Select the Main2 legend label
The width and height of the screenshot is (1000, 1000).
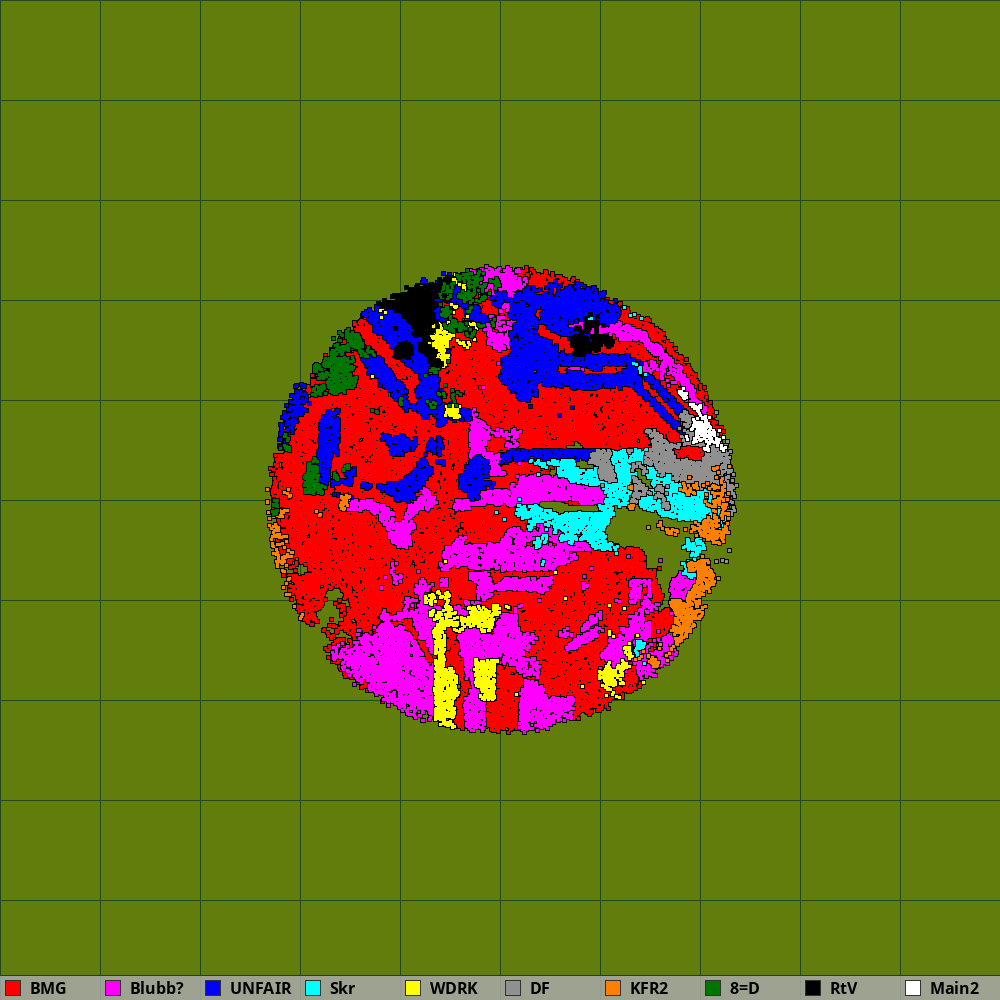click(954, 988)
